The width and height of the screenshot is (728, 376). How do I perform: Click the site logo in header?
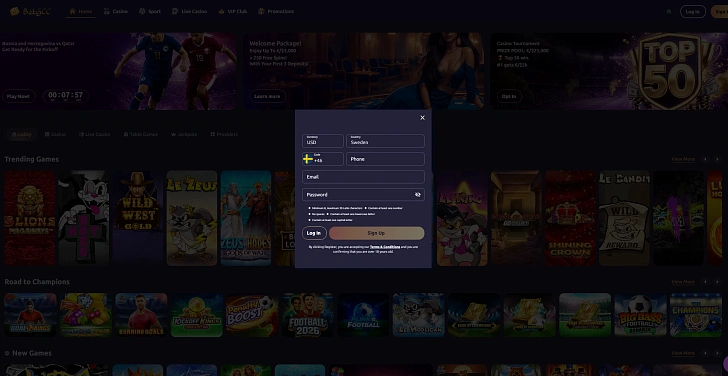tap(30, 11)
